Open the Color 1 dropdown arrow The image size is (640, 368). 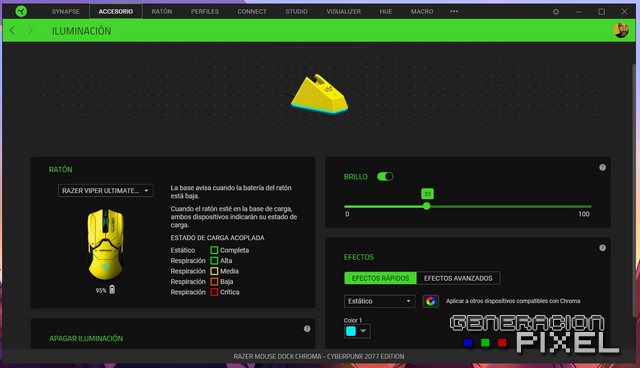363,331
